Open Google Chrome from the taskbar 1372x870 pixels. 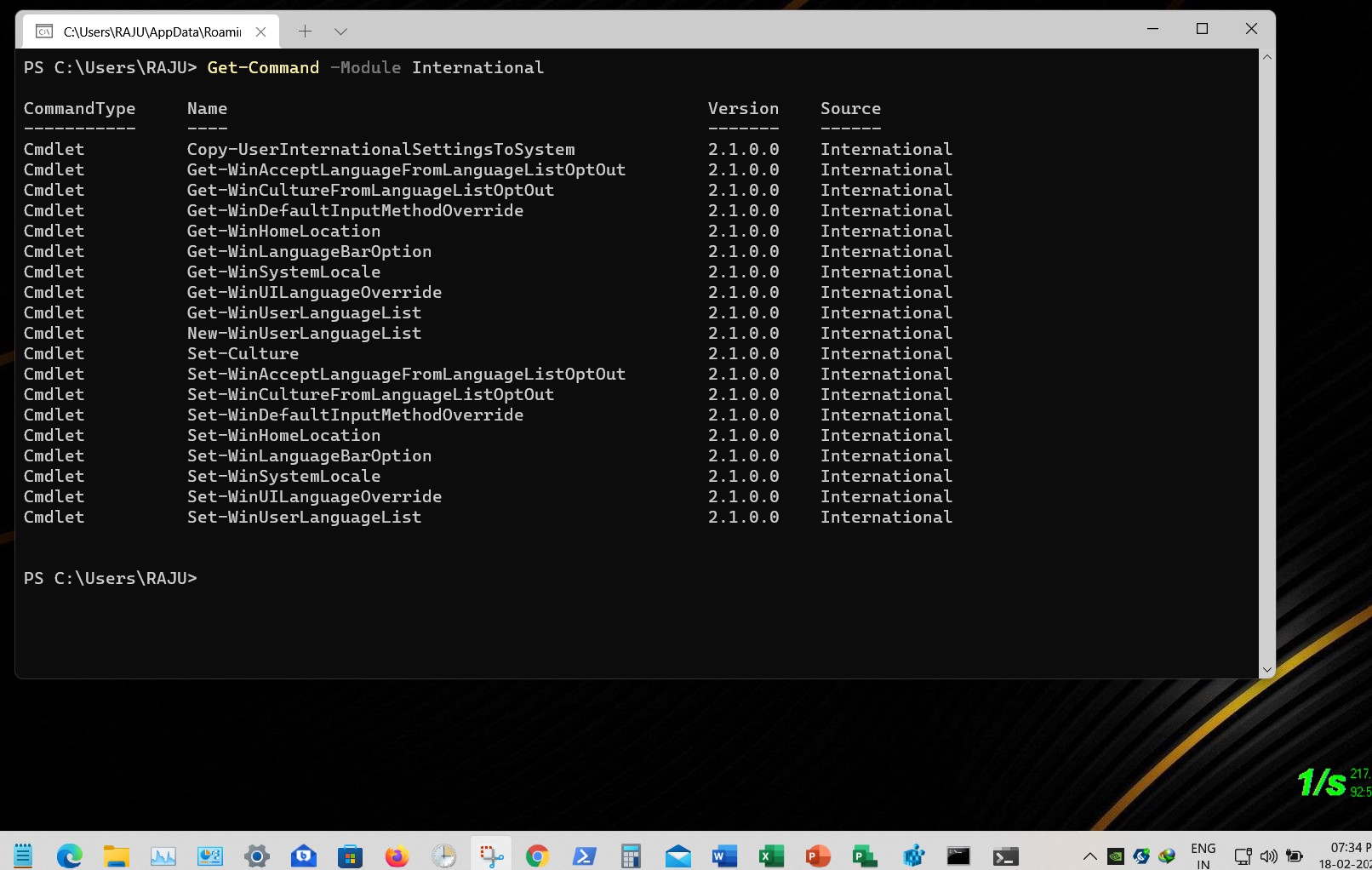(x=536, y=856)
